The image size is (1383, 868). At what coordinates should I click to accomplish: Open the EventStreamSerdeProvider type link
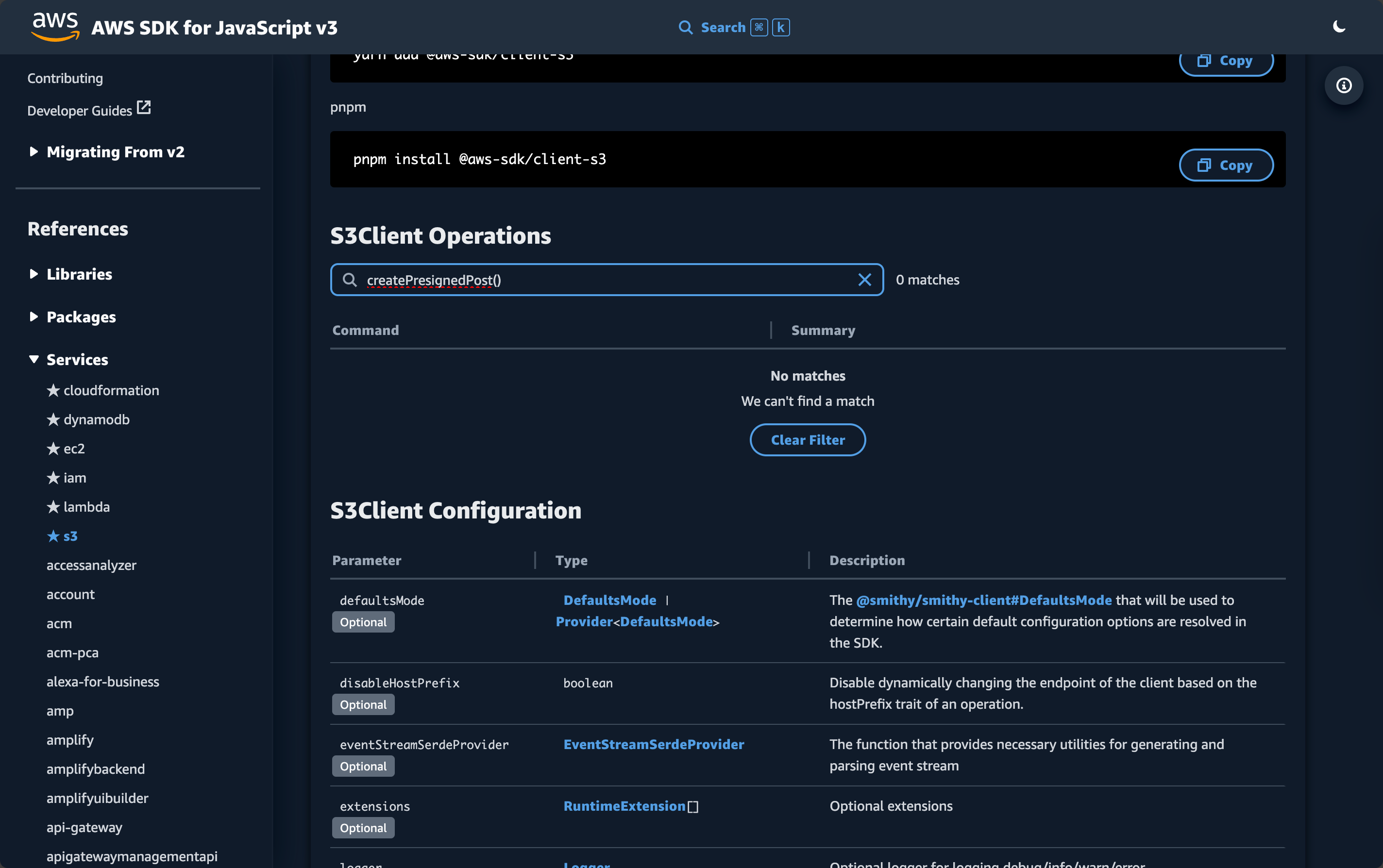(x=653, y=744)
